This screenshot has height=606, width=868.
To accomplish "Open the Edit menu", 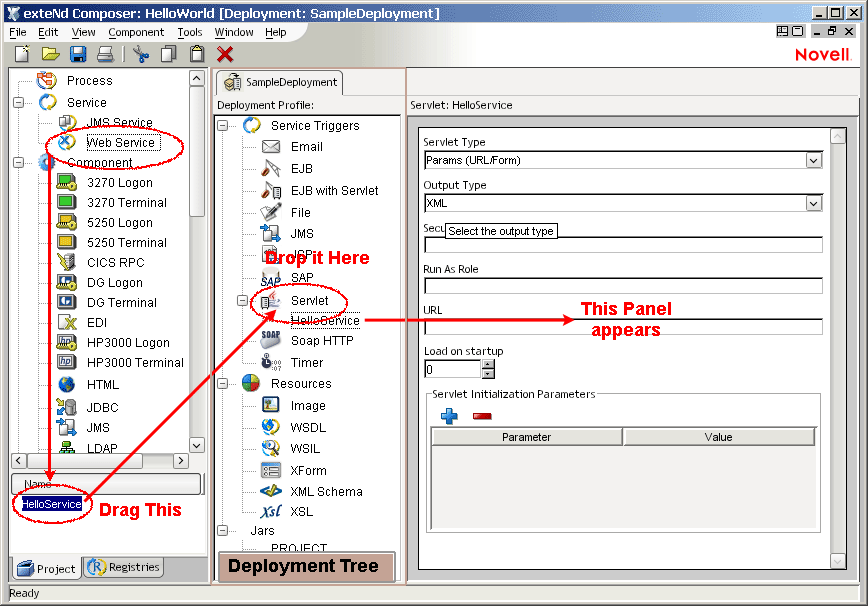I will click(48, 33).
